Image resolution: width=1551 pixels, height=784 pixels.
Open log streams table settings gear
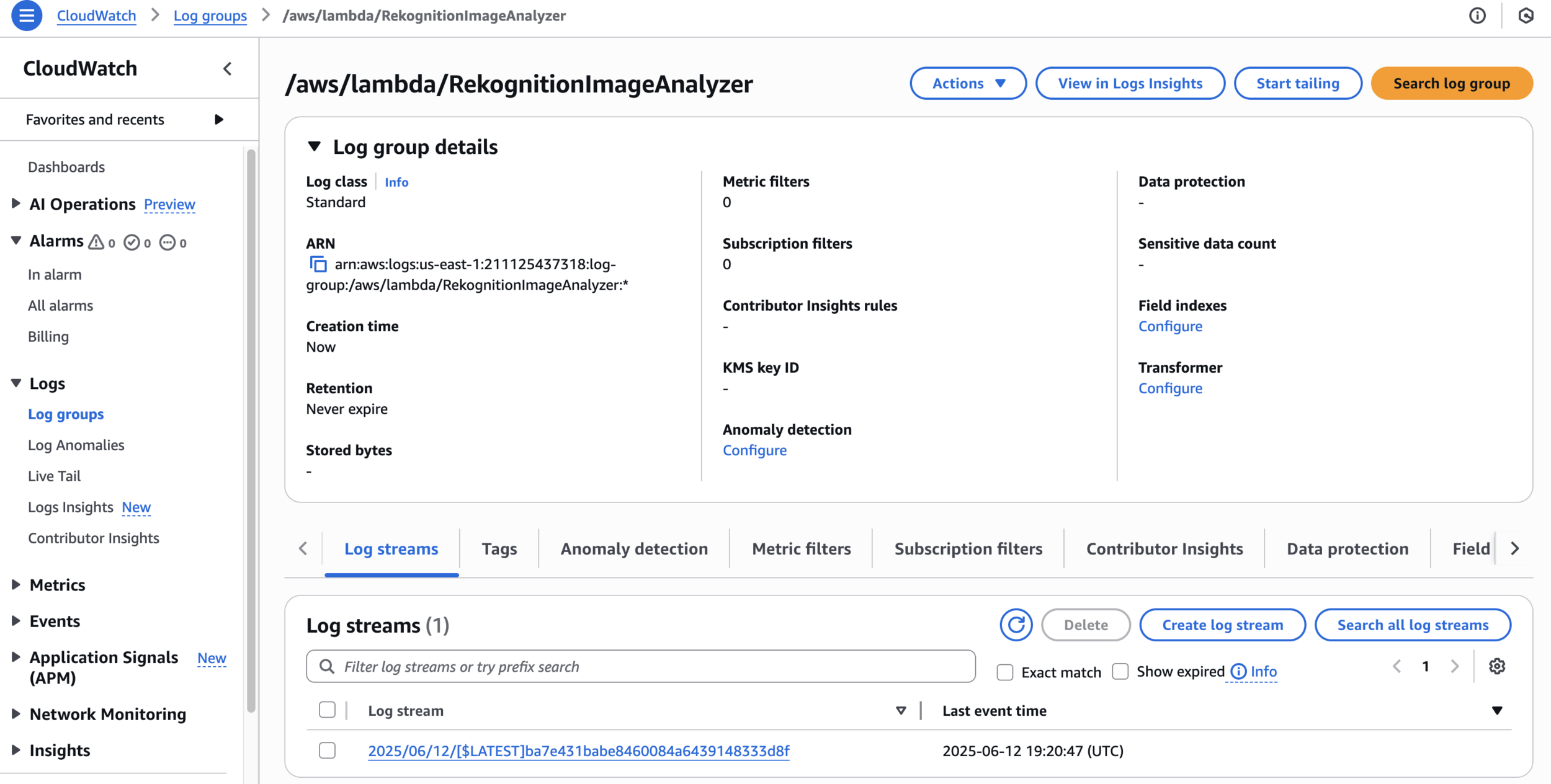tap(1496, 666)
